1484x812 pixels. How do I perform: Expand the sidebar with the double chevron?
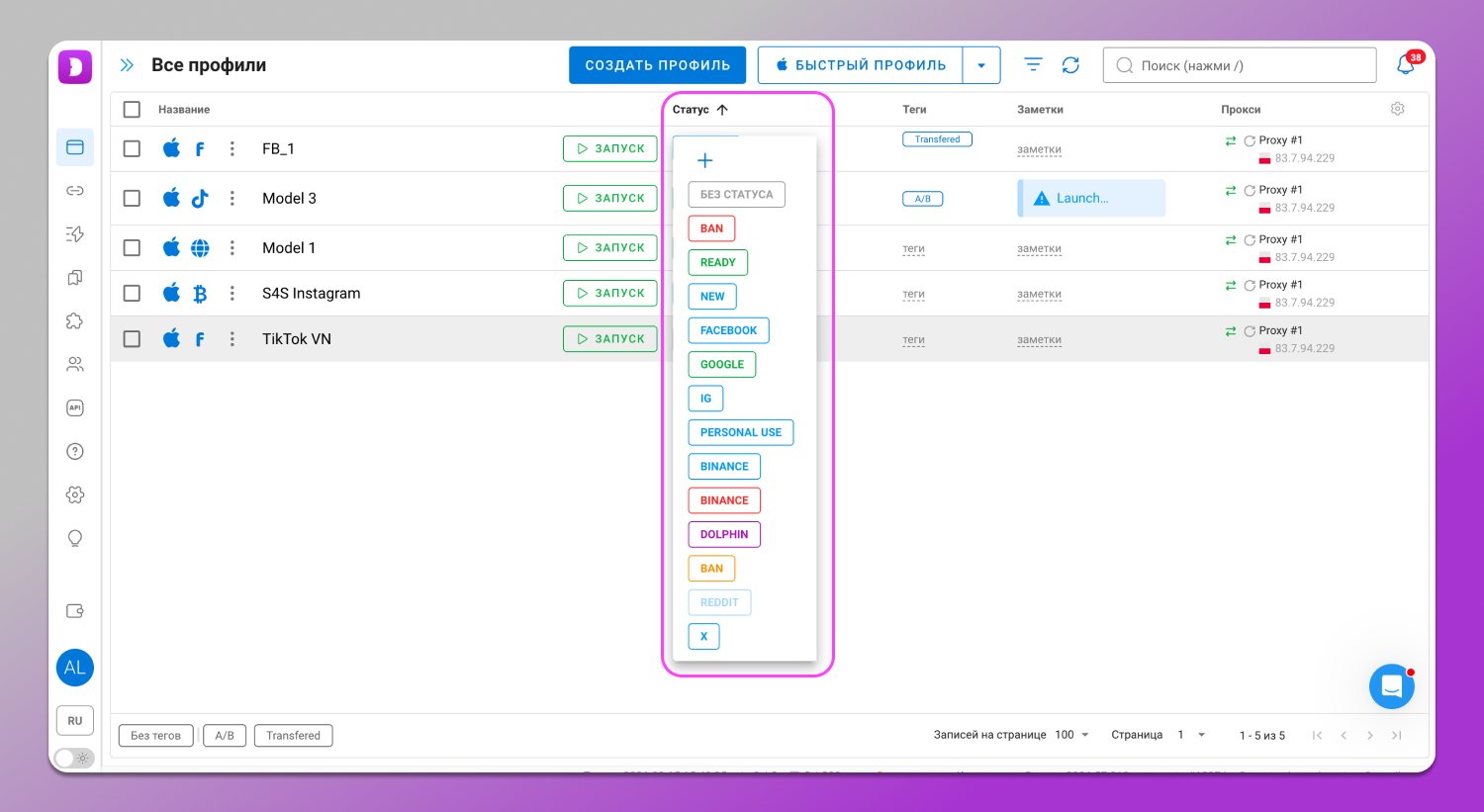127,65
